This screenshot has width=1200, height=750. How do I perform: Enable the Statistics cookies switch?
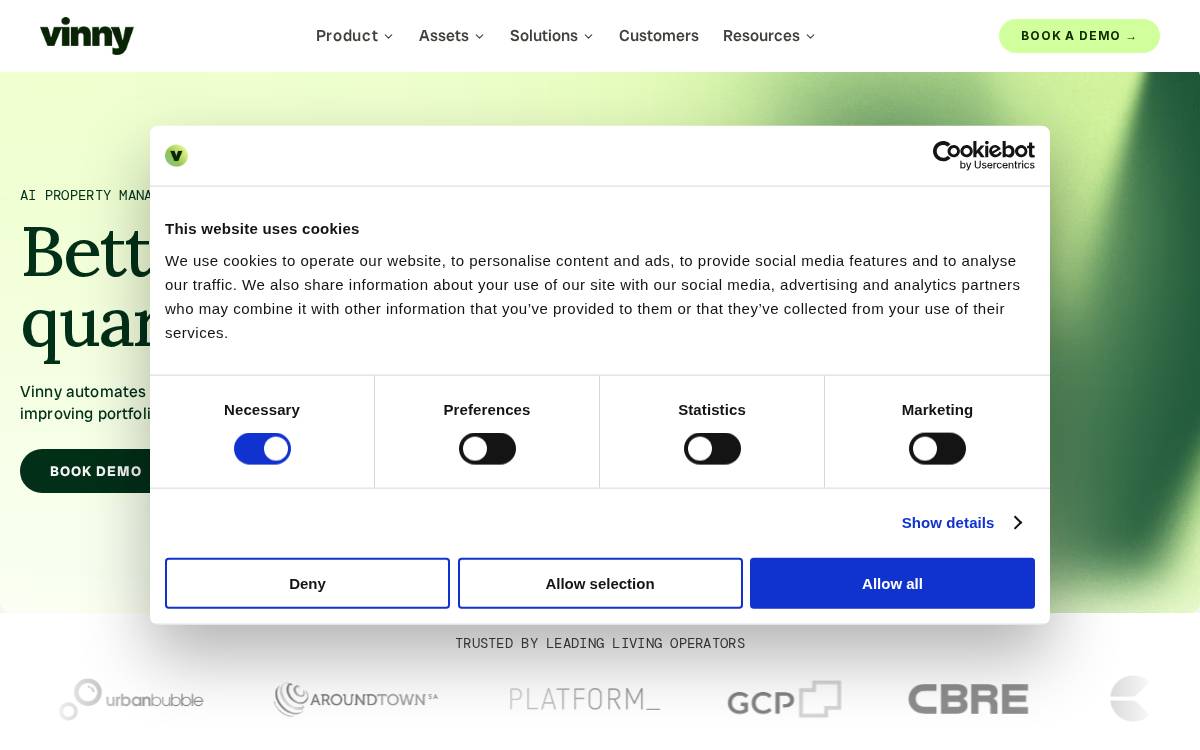tap(712, 449)
